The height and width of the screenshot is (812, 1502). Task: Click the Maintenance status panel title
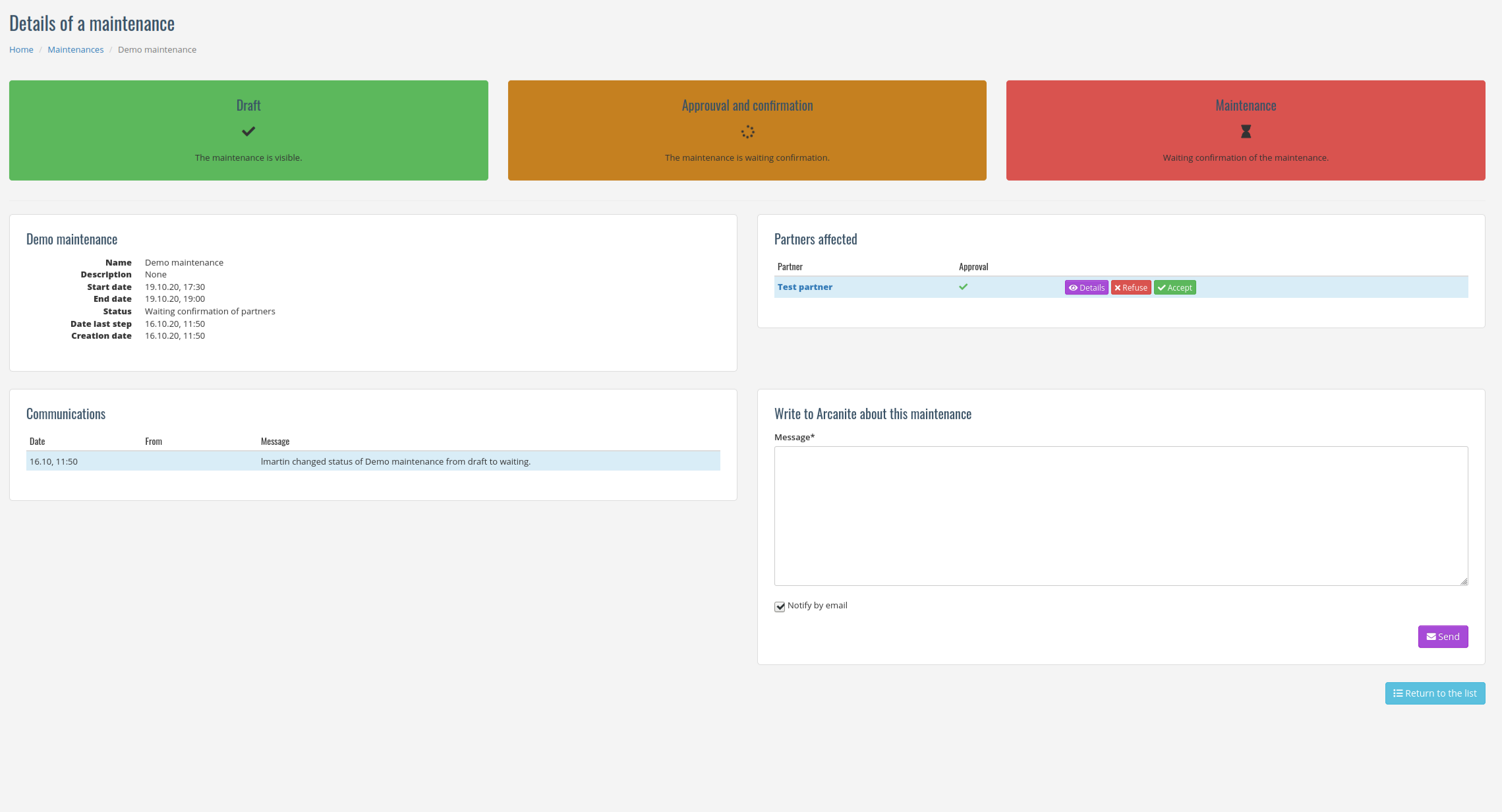pos(1246,105)
